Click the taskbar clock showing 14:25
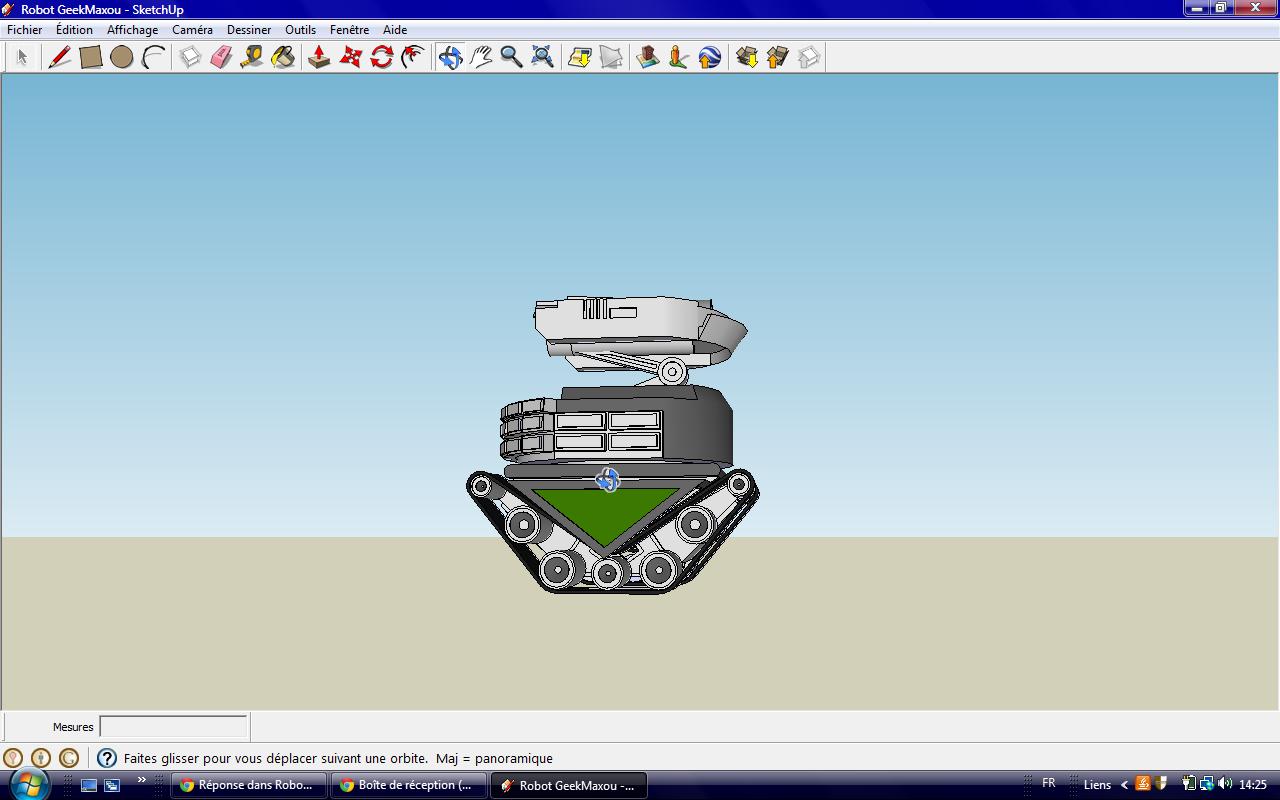1280x800 pixels. click(x=1253, y=785)
